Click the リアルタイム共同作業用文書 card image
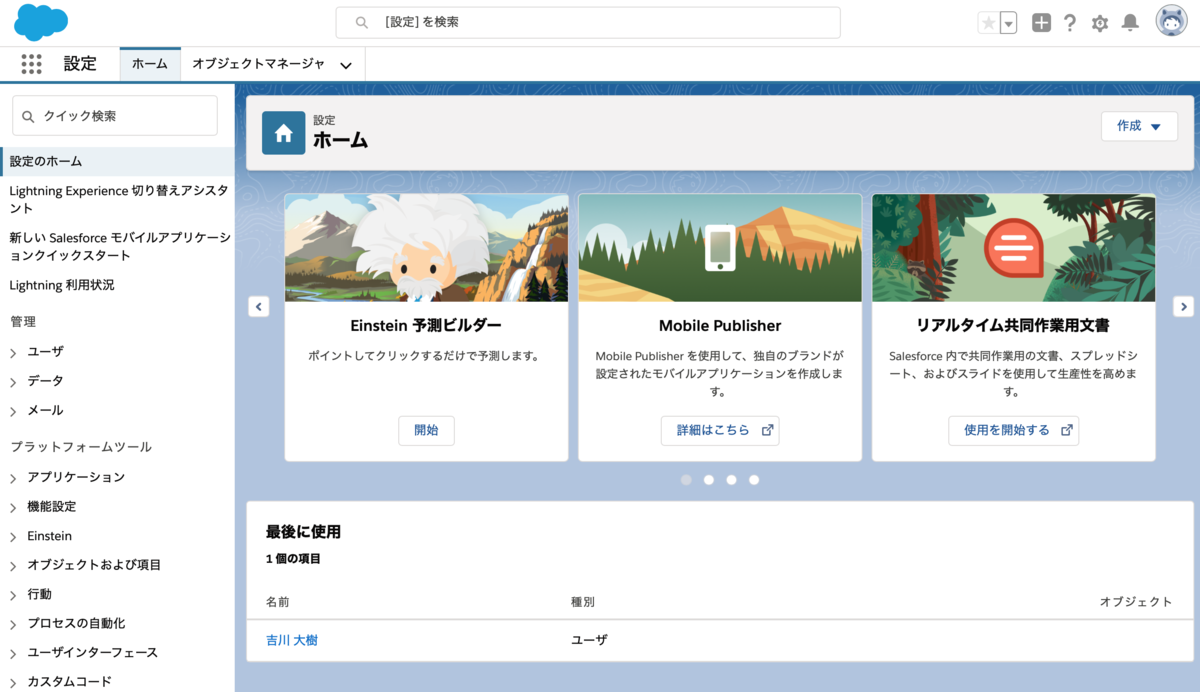 [1014, 248]
